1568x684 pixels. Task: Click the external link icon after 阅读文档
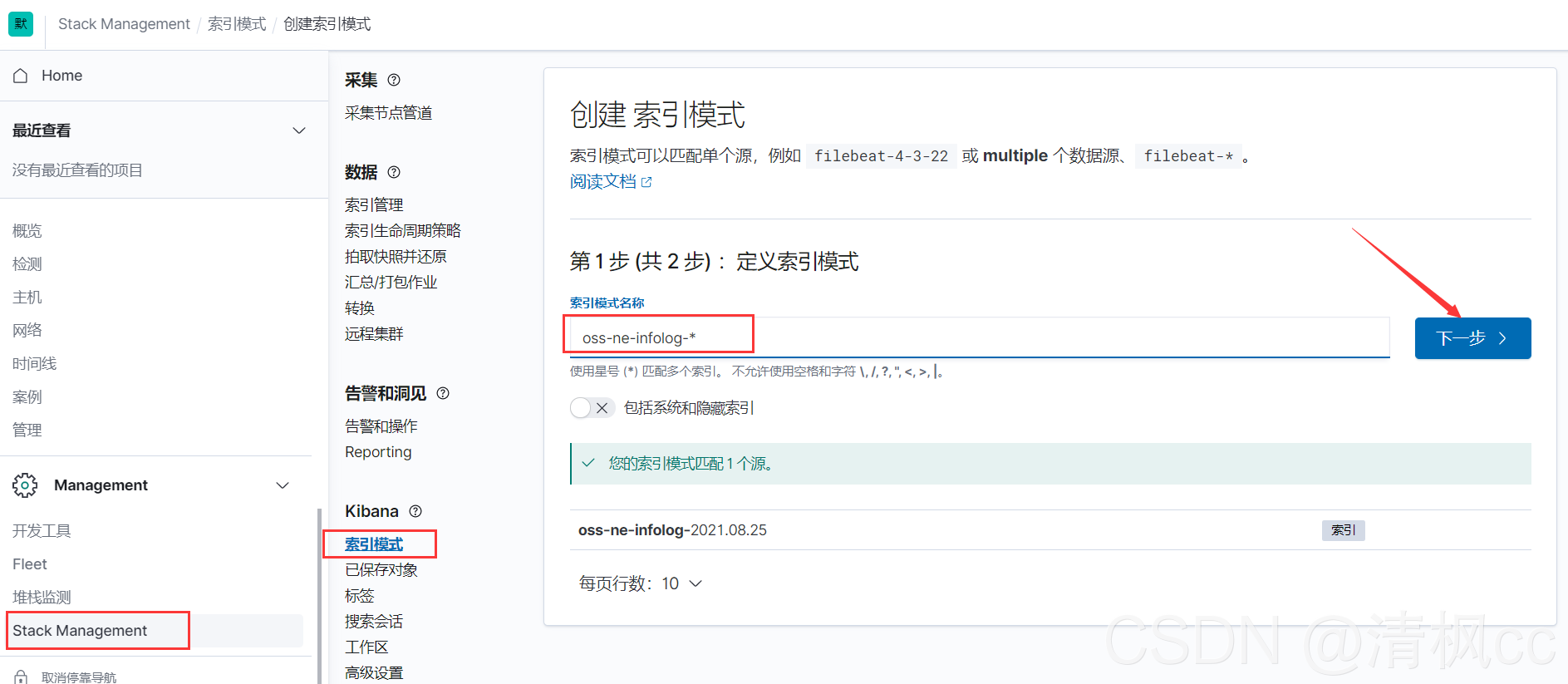(646, 182)
